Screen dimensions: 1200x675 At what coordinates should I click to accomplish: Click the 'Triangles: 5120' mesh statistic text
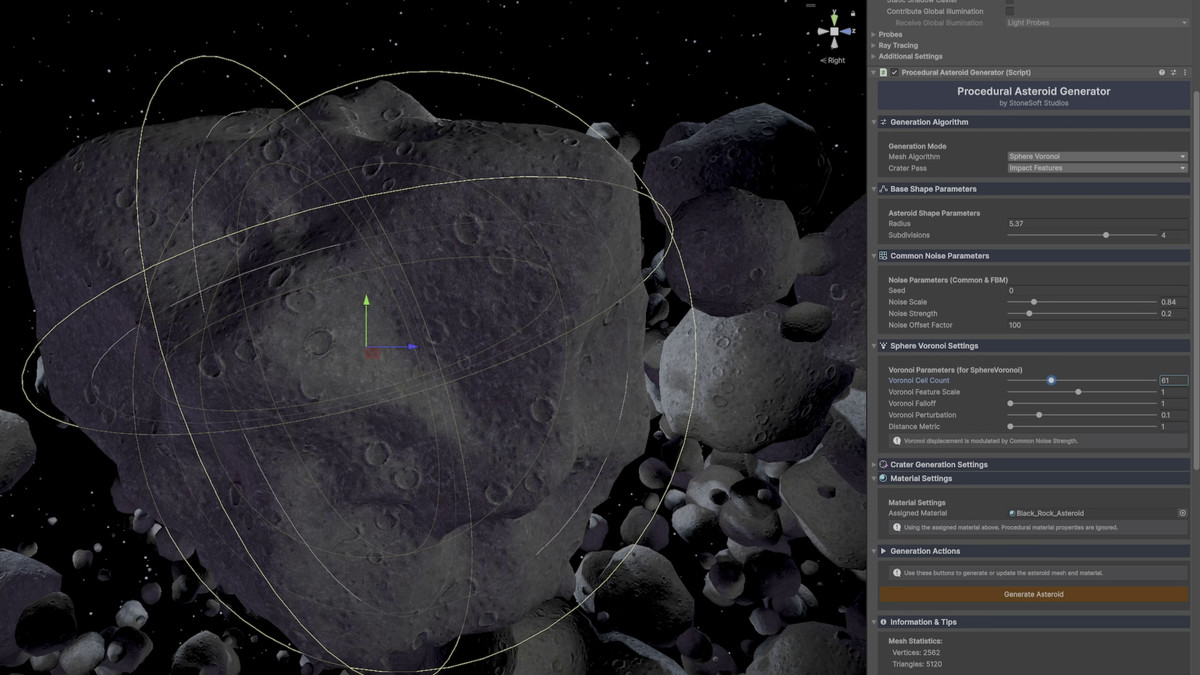(917, 664)
